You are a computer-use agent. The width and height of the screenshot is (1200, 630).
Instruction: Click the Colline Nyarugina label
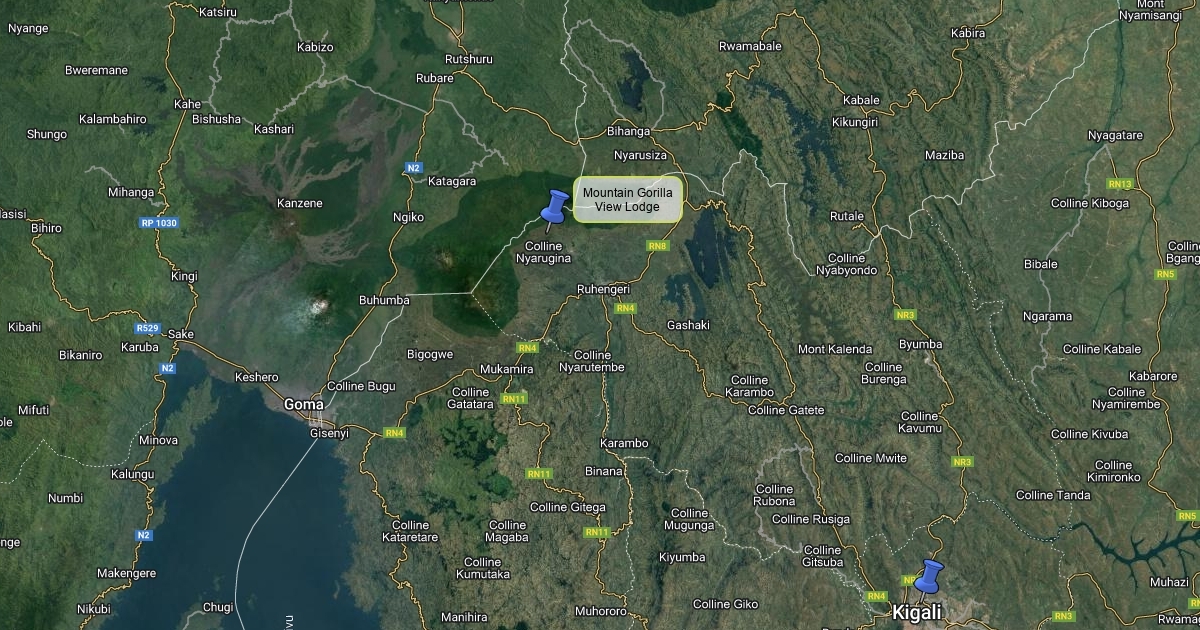pos(543,252)
